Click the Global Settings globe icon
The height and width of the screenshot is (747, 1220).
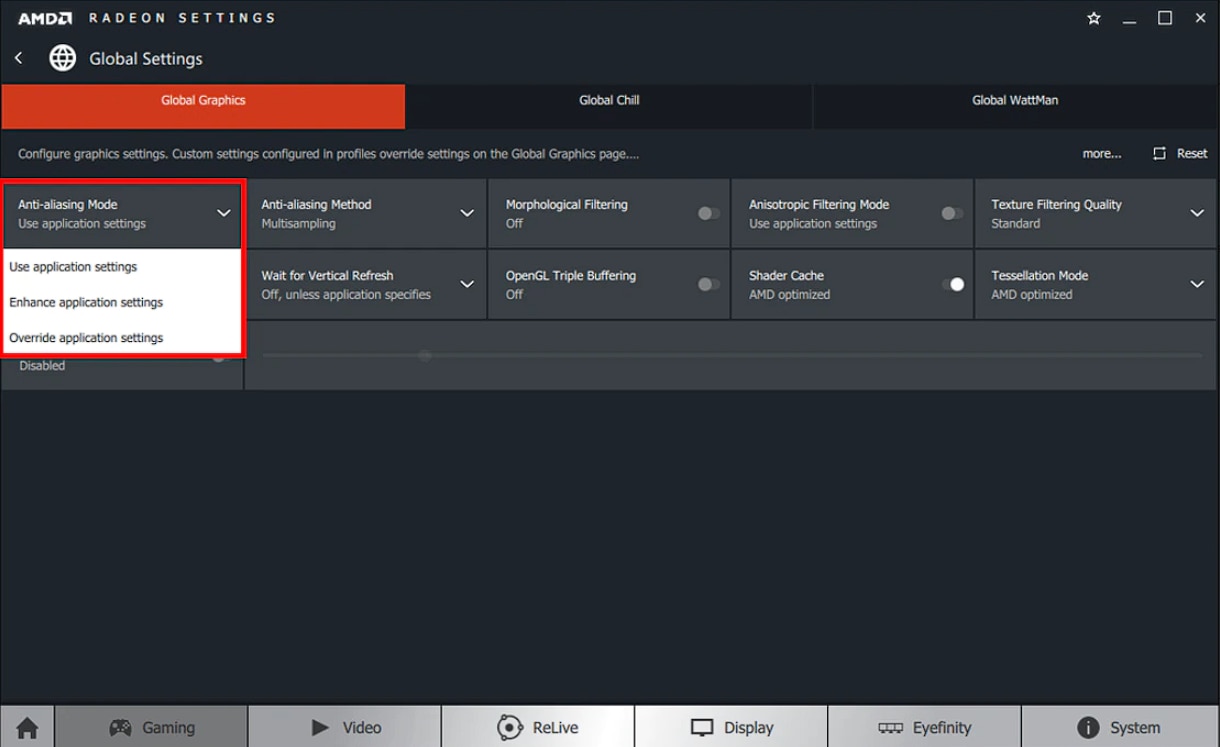[63, 58]
